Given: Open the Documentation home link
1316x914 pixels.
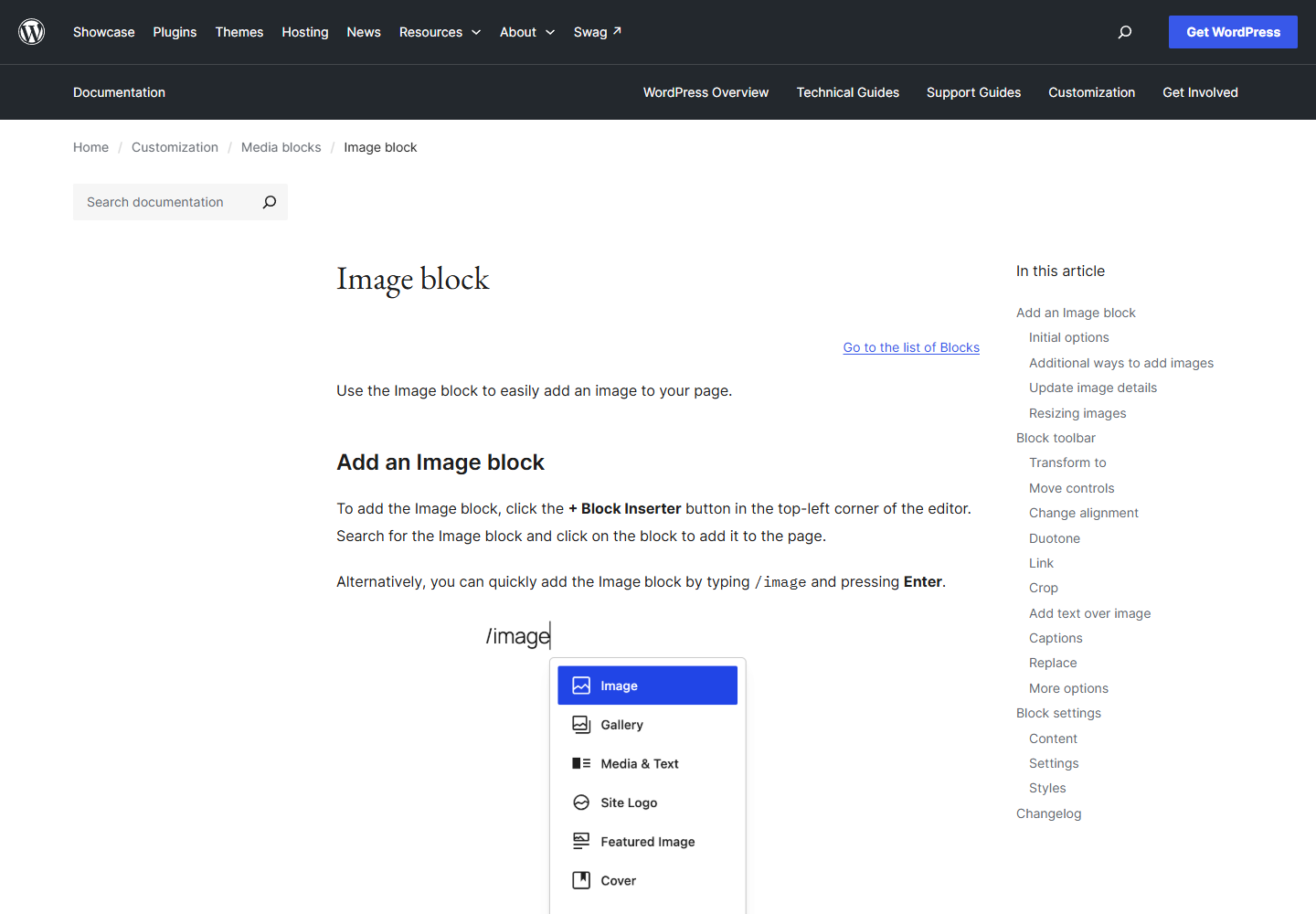Looking at the screenshot, I should (119, 92).
